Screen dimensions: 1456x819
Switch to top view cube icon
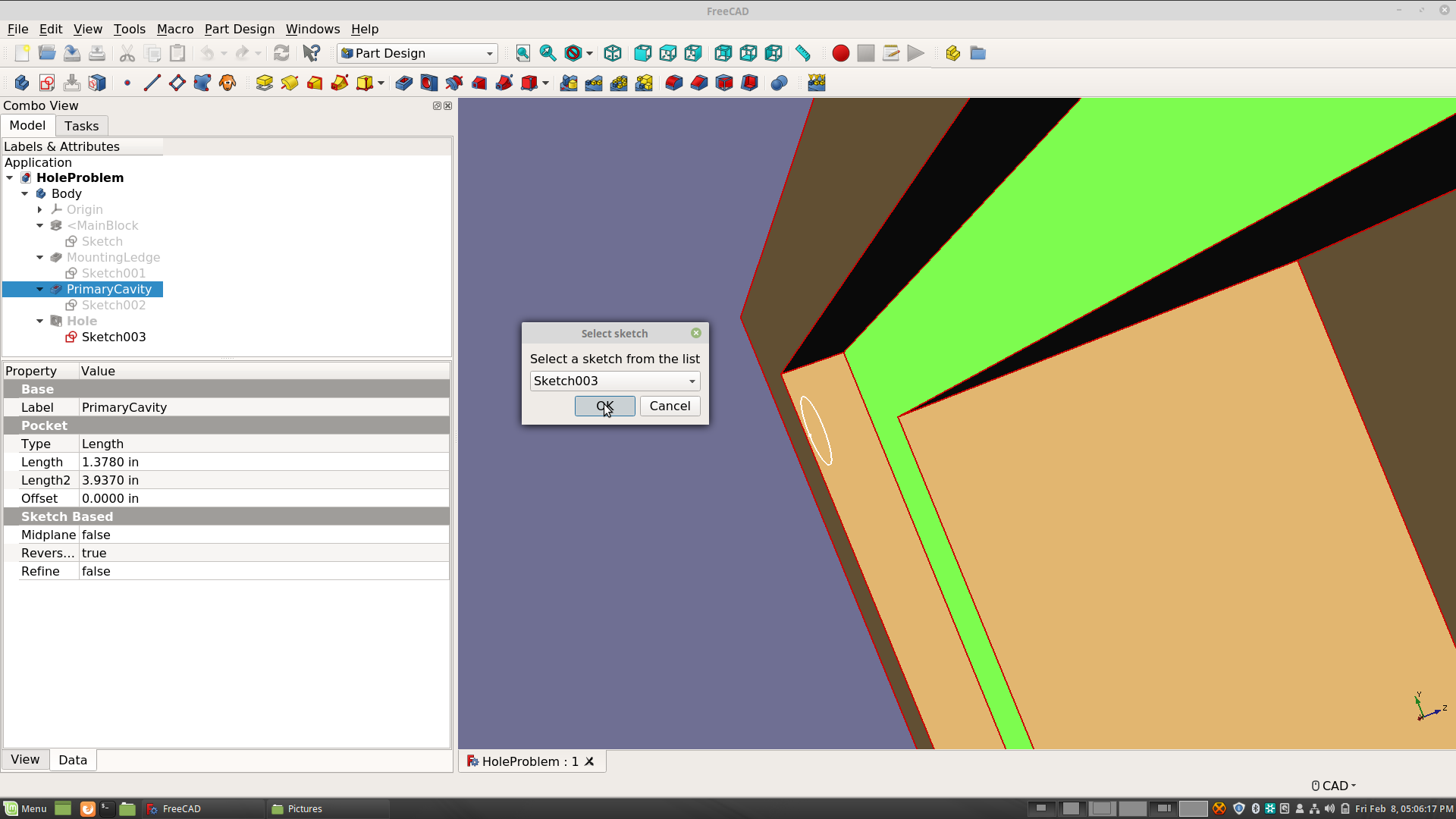pyautogui.click(x=668, y=53)
